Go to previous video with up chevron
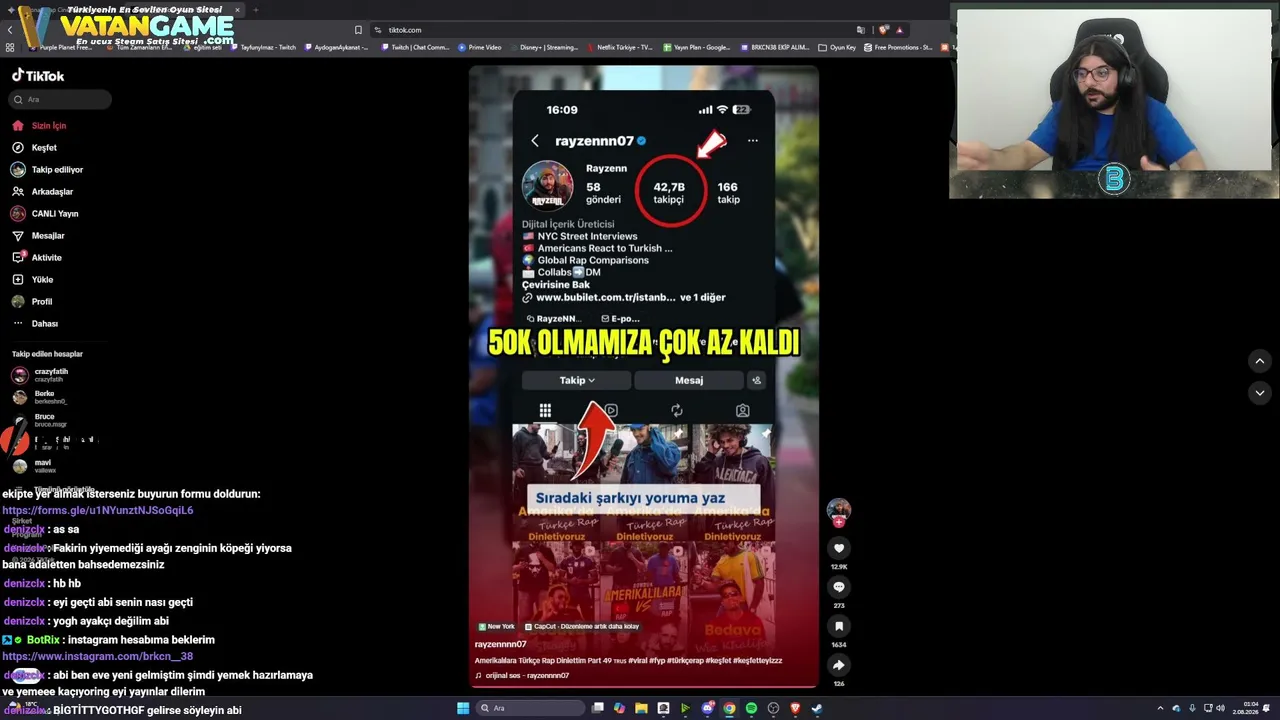The height and width of the screenshot is (720, 1280). (x=1260, y=361)
